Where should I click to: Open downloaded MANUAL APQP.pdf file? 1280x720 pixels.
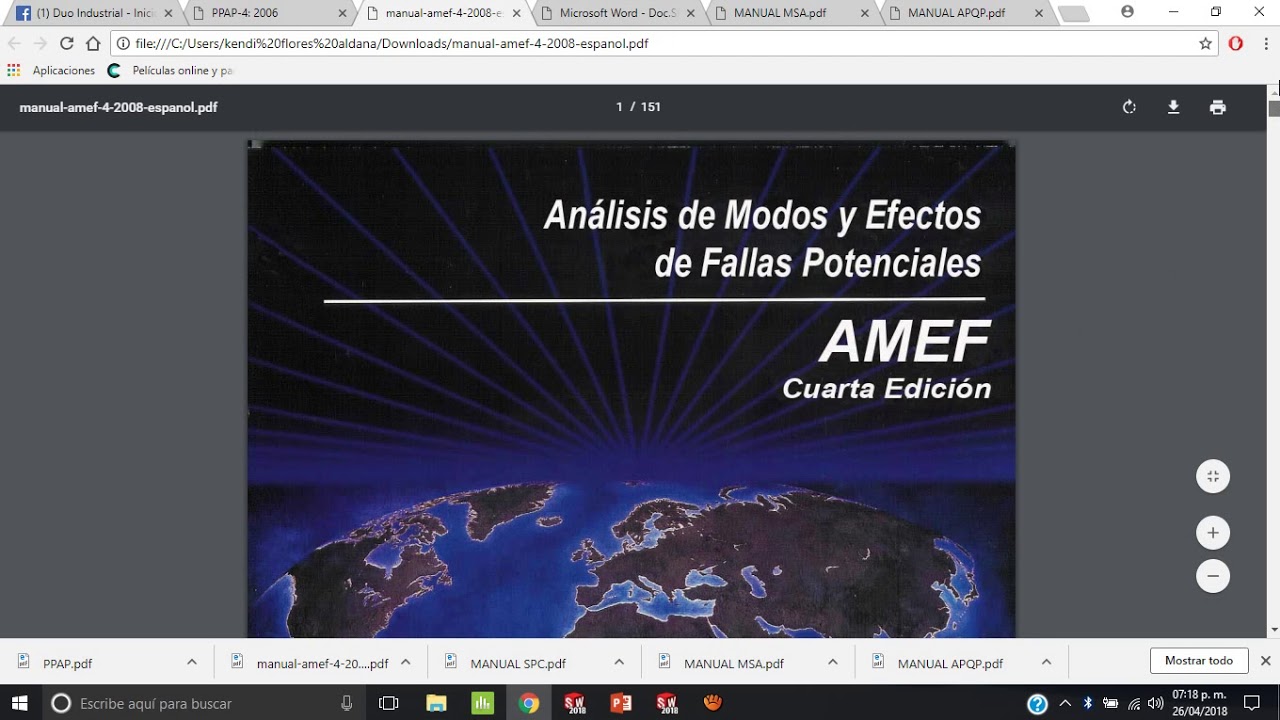[x=950, y=662]
